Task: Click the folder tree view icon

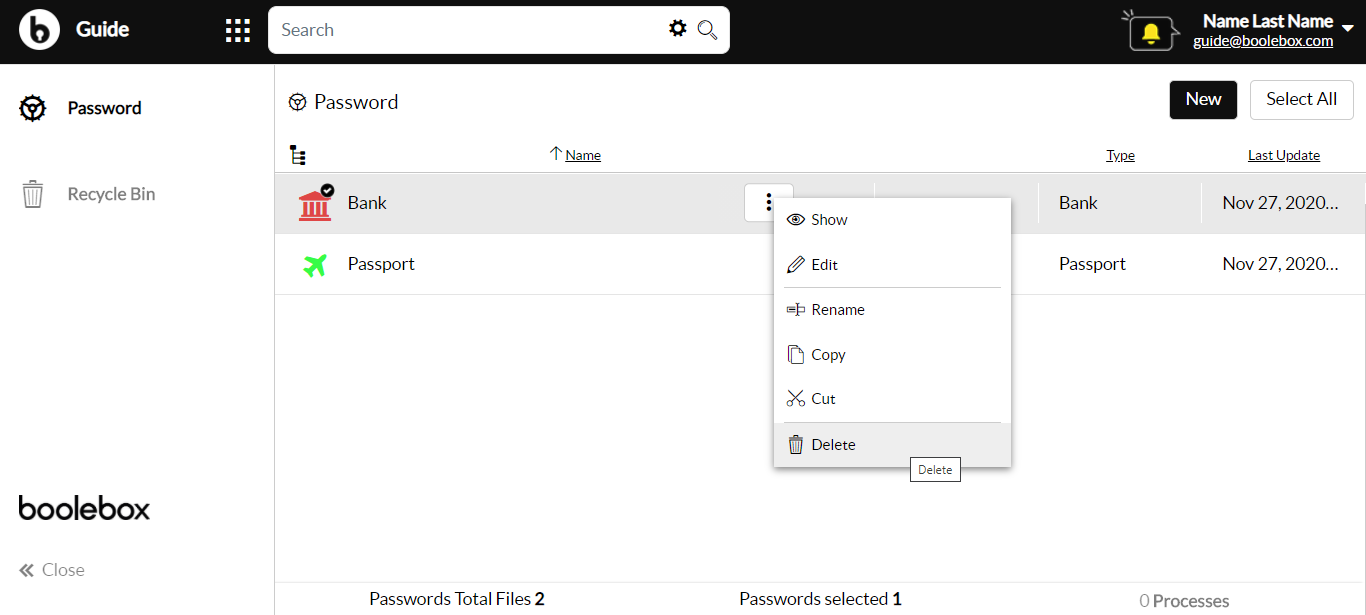Action: click(x=297, y=155)
